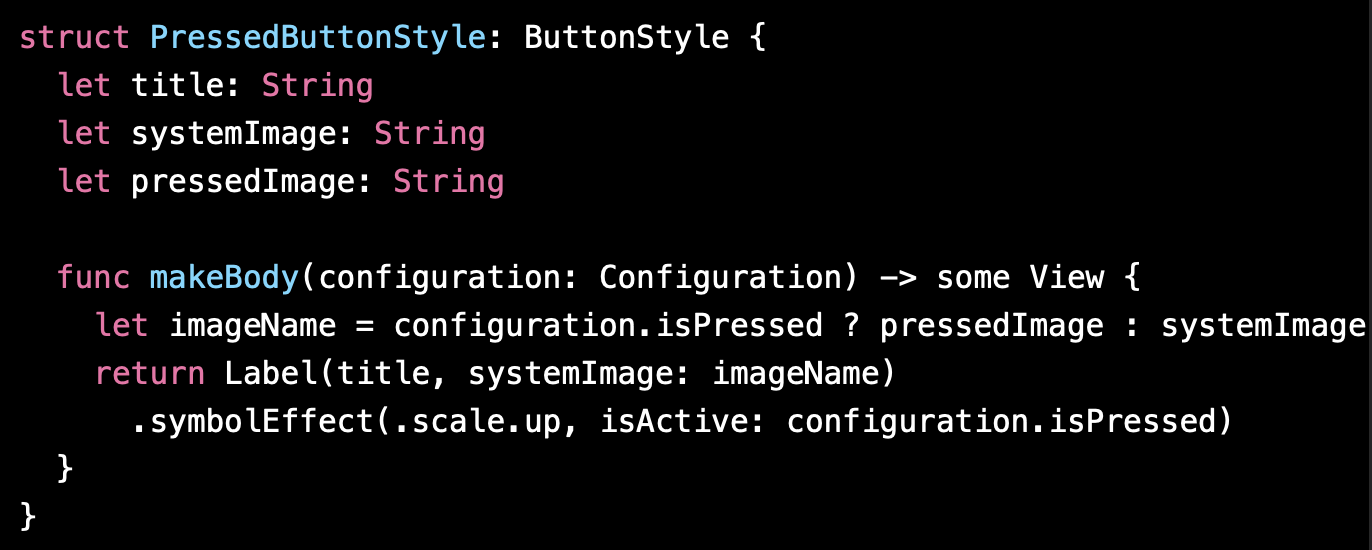The image size is (1372, 550).
Task: Select the makeBody function name
Action: pyautogui.click(x=225, y=277)
